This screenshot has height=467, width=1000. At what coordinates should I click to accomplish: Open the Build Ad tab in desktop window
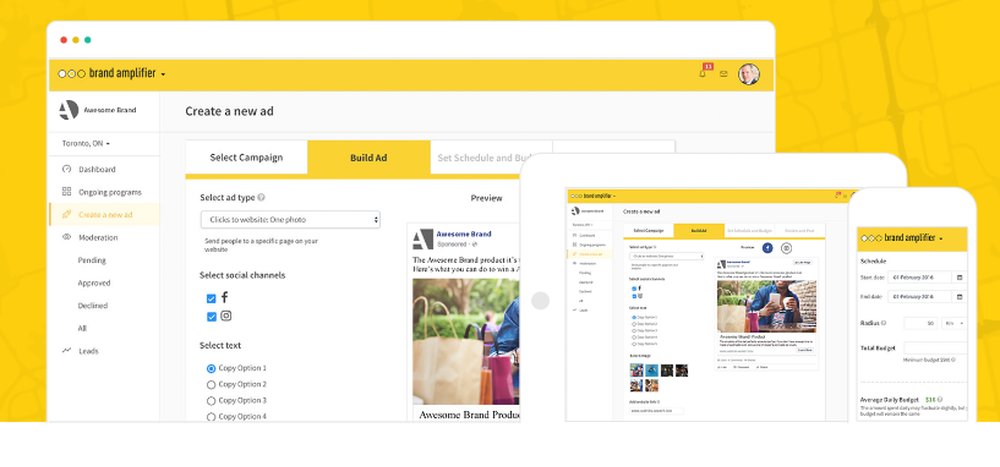point(369,158)
